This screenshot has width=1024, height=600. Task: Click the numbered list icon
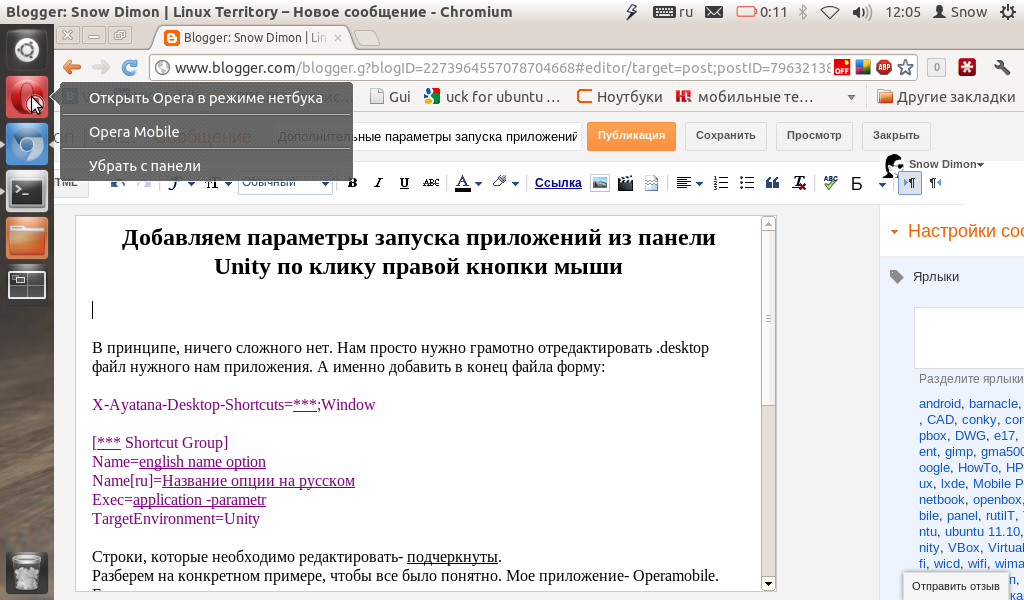tap(721, 183)
